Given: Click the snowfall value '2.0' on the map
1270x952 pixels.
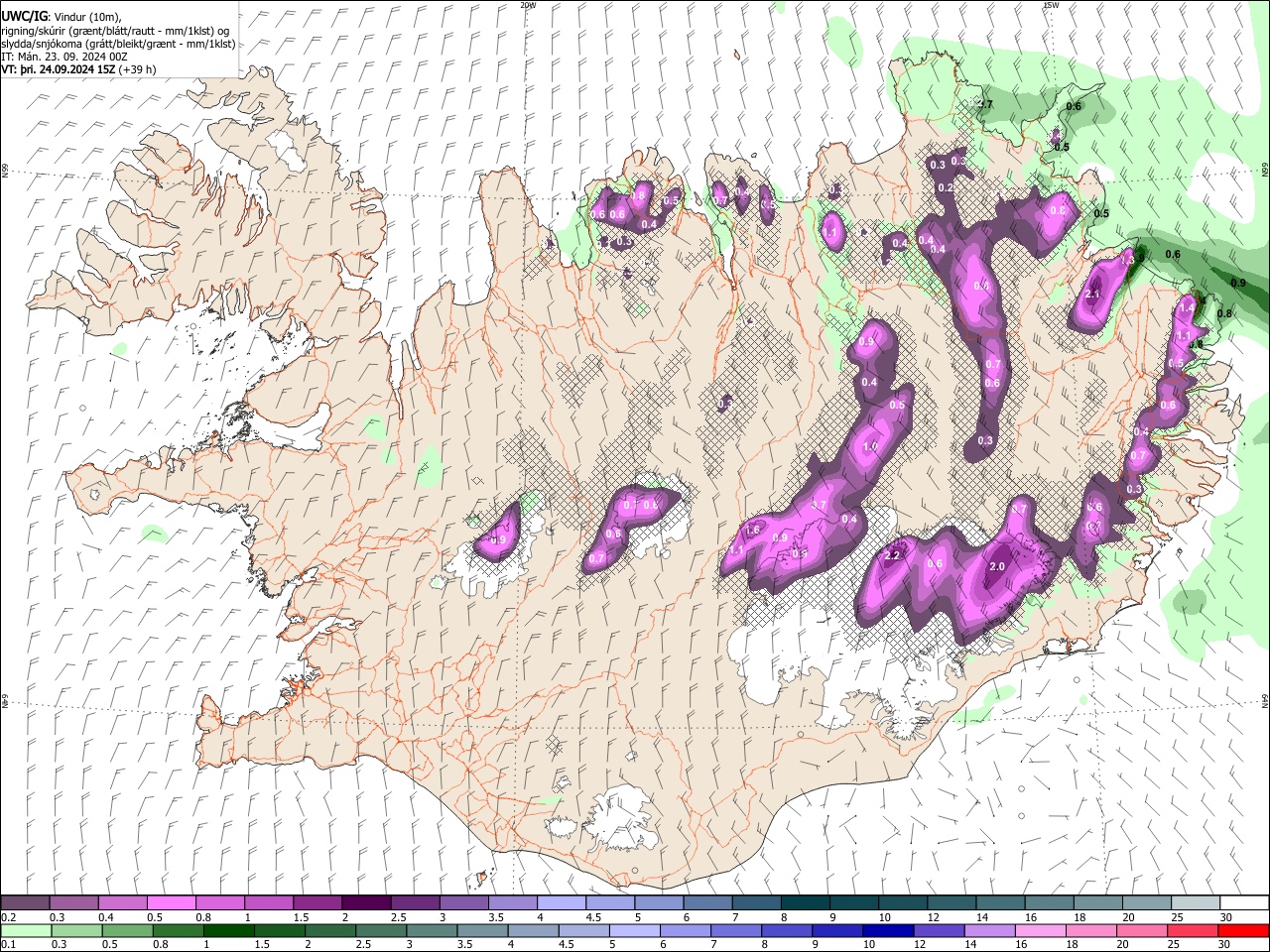Looking at the screenshot, I should [x=997, y=566].
